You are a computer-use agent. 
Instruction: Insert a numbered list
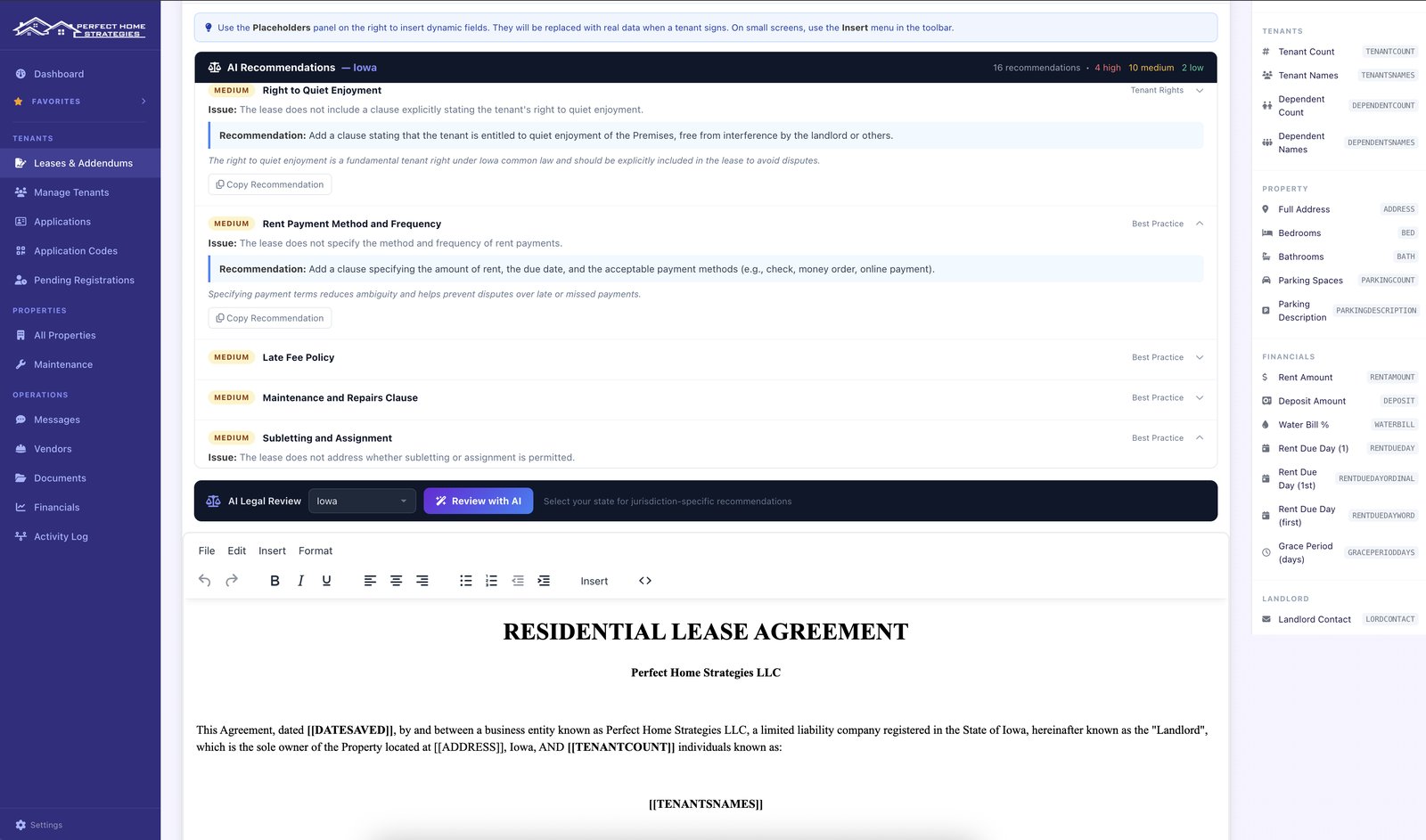coord(491,581)
